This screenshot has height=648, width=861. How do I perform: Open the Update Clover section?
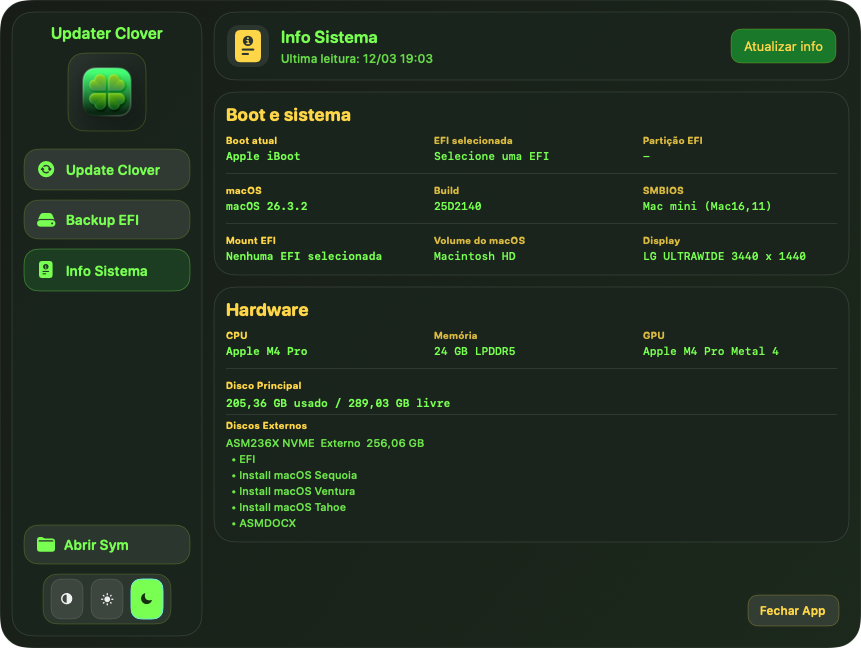click(x=107, y=170)
